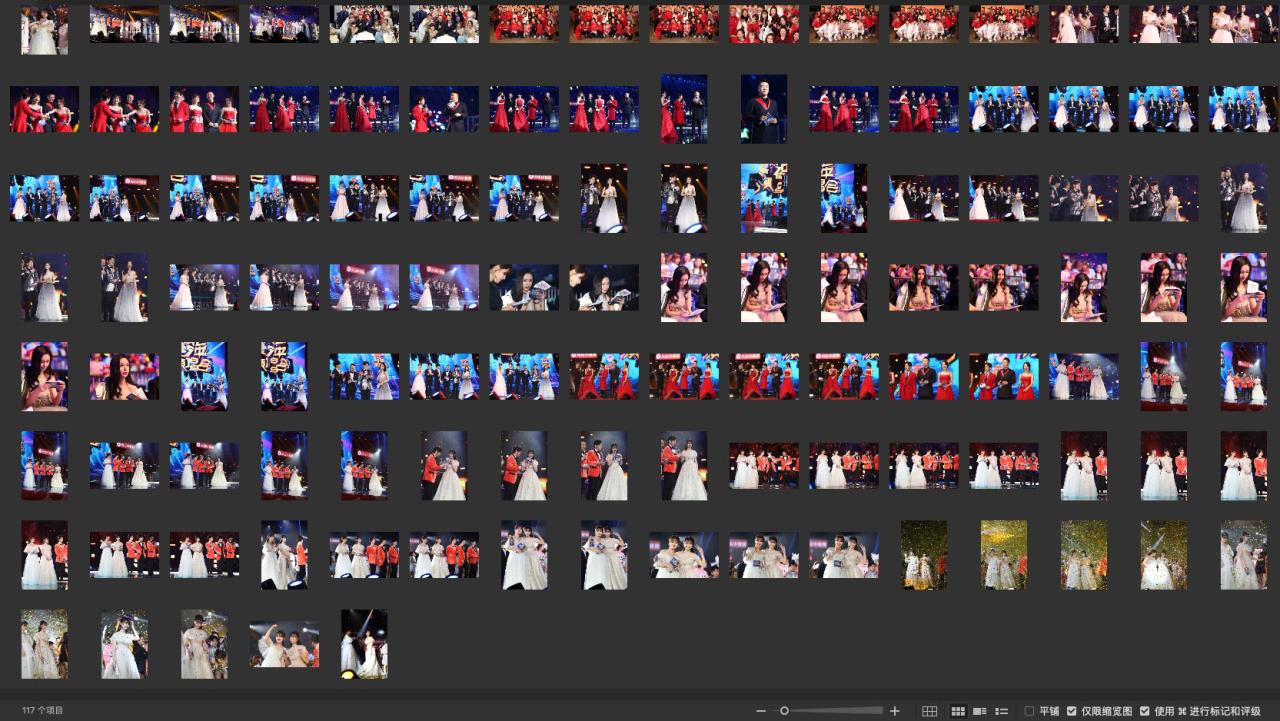Click the minus icon to shrink thumbnails
The height and width of the screenshot is (721, 1280).
pyautogui.click(x=761, y=711)
